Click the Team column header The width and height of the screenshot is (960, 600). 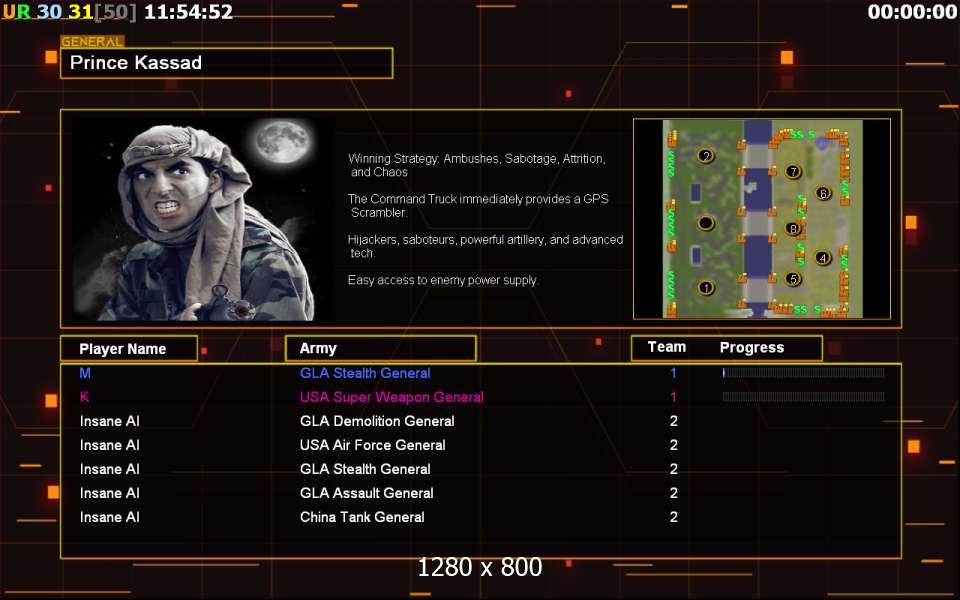[667, 347]
